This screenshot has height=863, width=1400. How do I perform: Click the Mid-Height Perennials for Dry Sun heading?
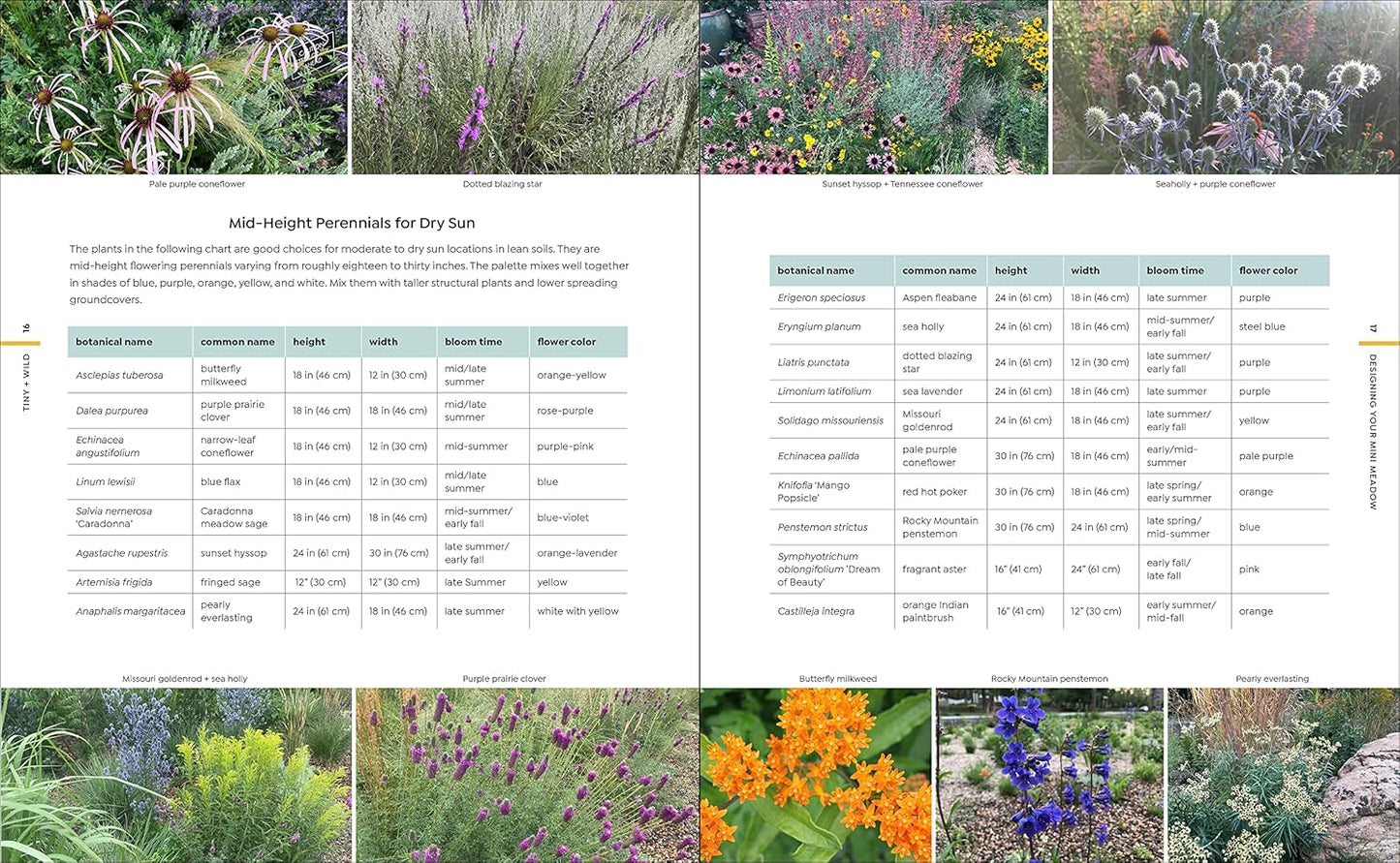coord(353,222)
